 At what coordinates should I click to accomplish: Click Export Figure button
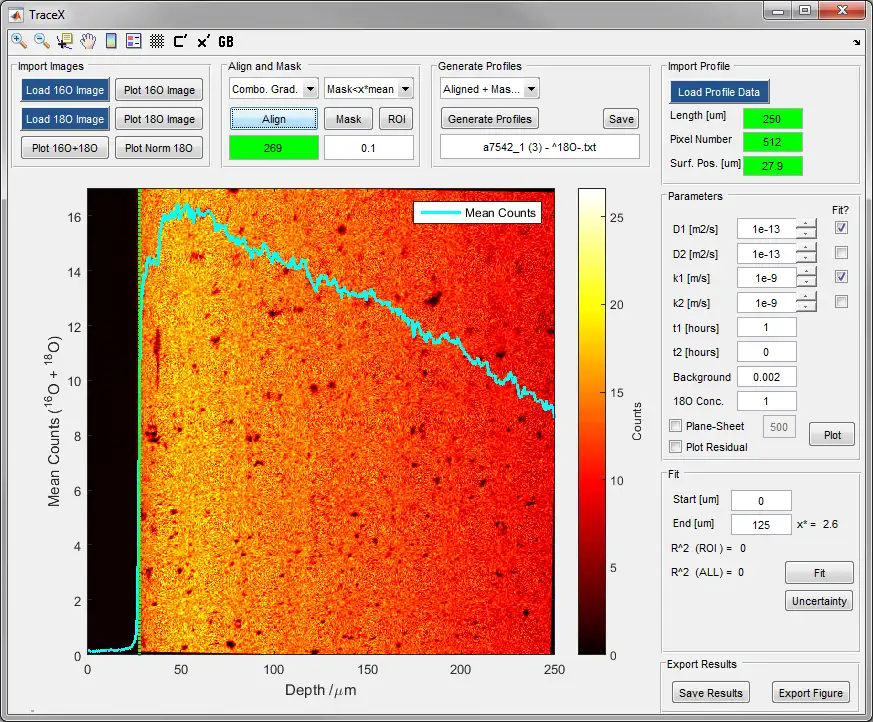(x=811, y=693)
